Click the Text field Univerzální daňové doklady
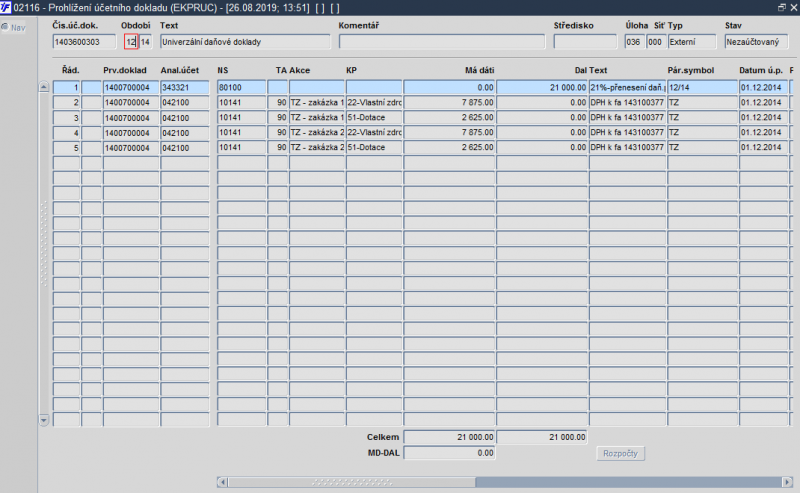The height and width of the screenshot is (493, 800). tap(245, 42)
